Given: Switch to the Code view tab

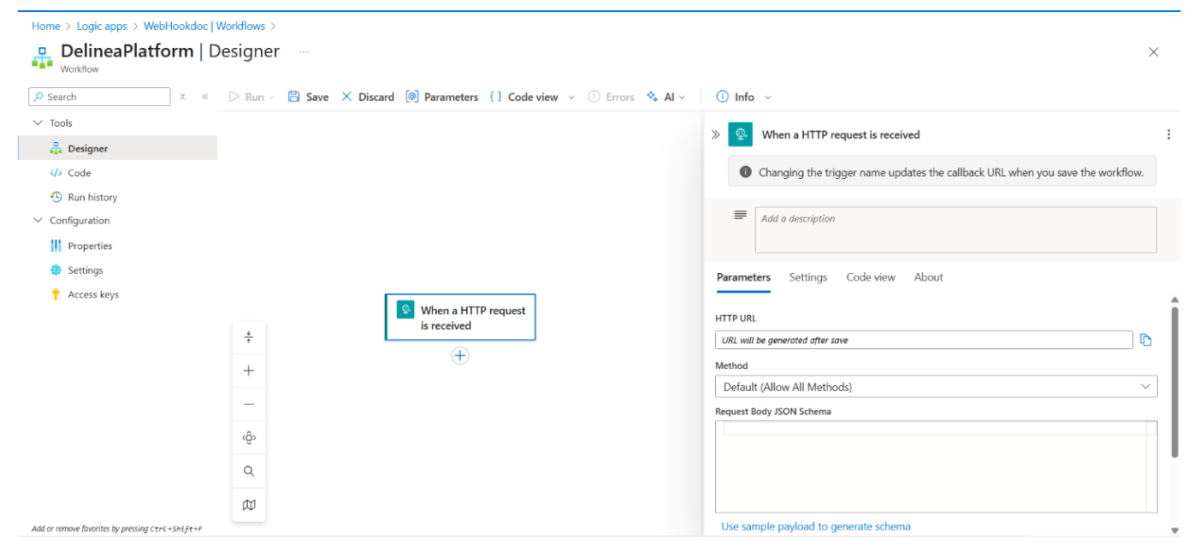Looking at the screenshot, I should 870,277.
